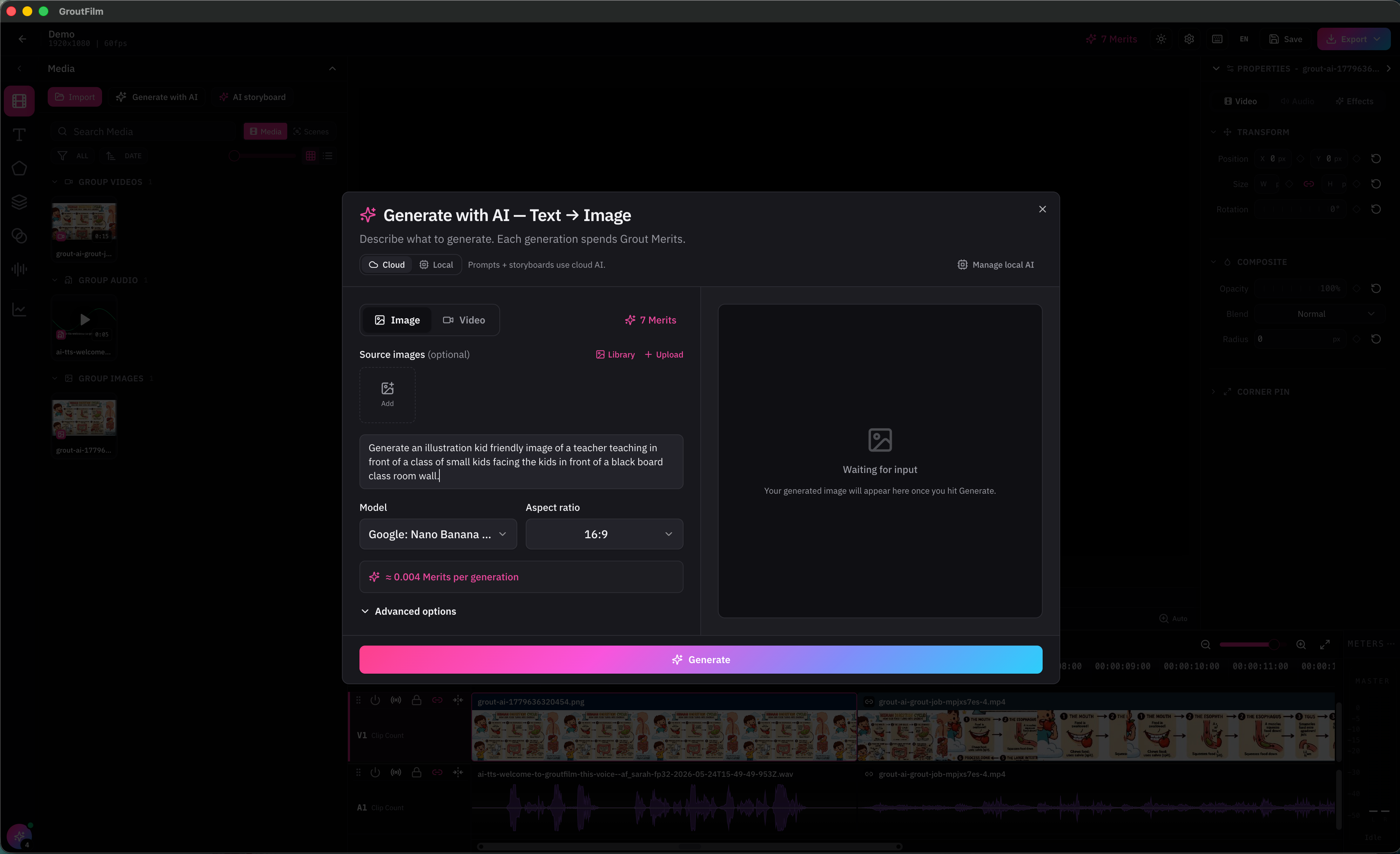Viewport: 1400px width, 854px height.
Task: Click the Add source image tile
Action: 387,395
